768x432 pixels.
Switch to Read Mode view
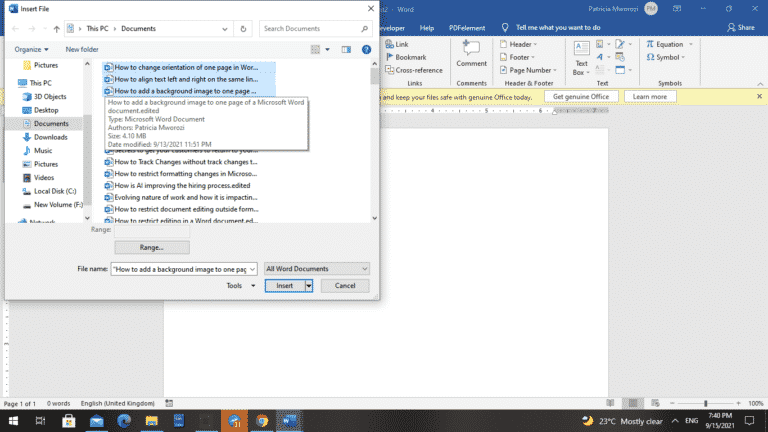pos(610,403)
